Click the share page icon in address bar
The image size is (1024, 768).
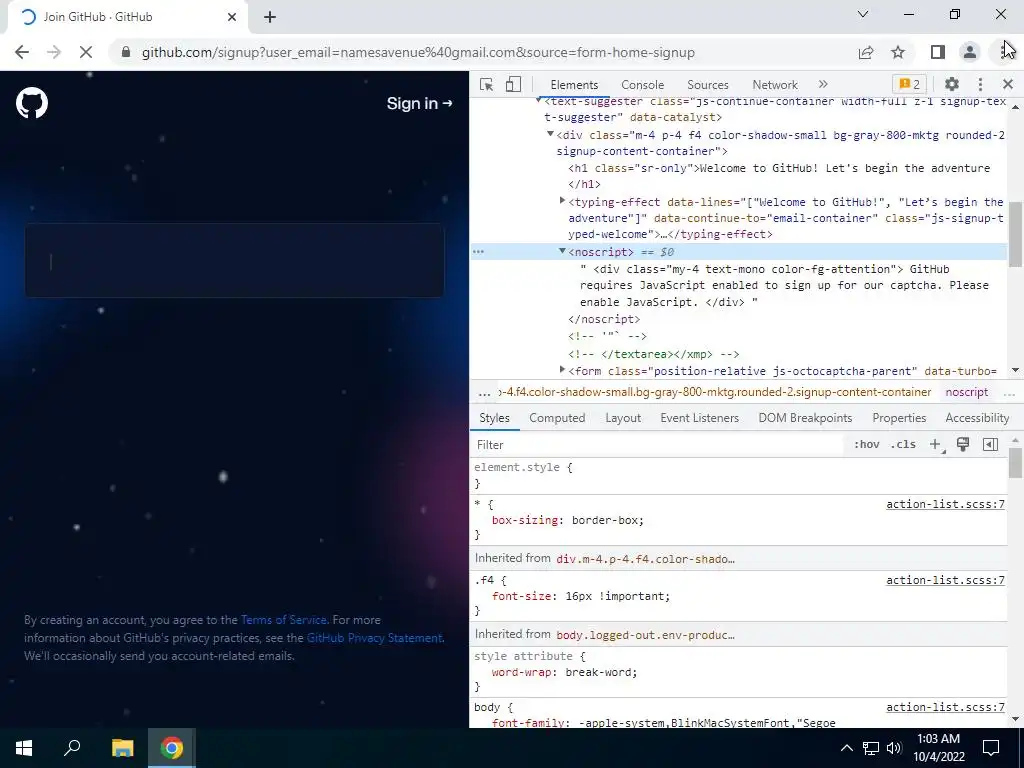[866, 52]
